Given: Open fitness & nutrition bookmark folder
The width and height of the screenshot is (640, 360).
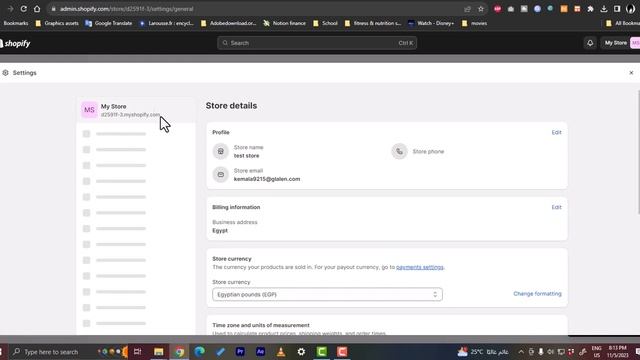Looking at the screenshot, I should [x=373, y=23].
